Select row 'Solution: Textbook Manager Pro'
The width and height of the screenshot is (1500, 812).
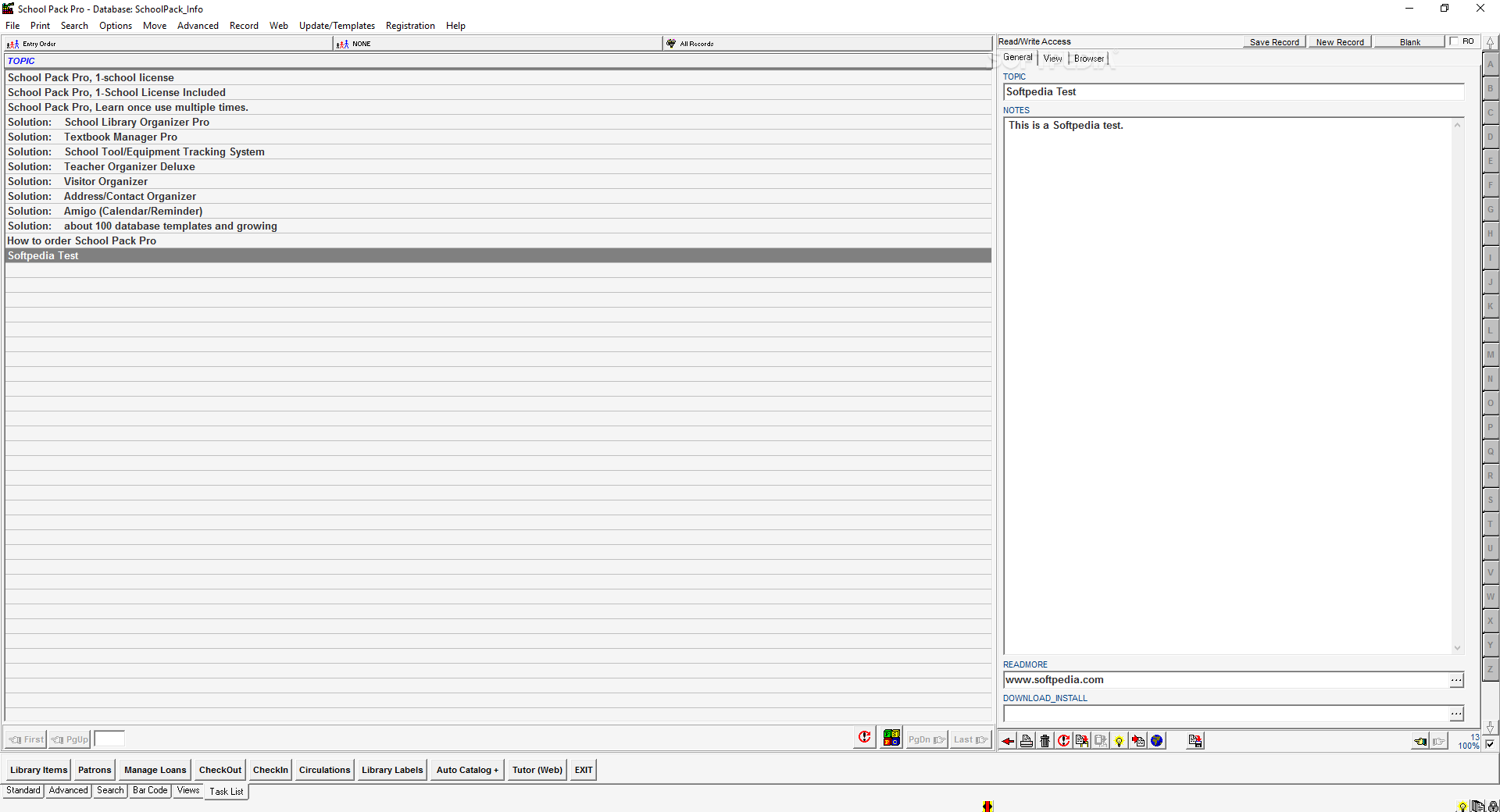tap(498, 137)
